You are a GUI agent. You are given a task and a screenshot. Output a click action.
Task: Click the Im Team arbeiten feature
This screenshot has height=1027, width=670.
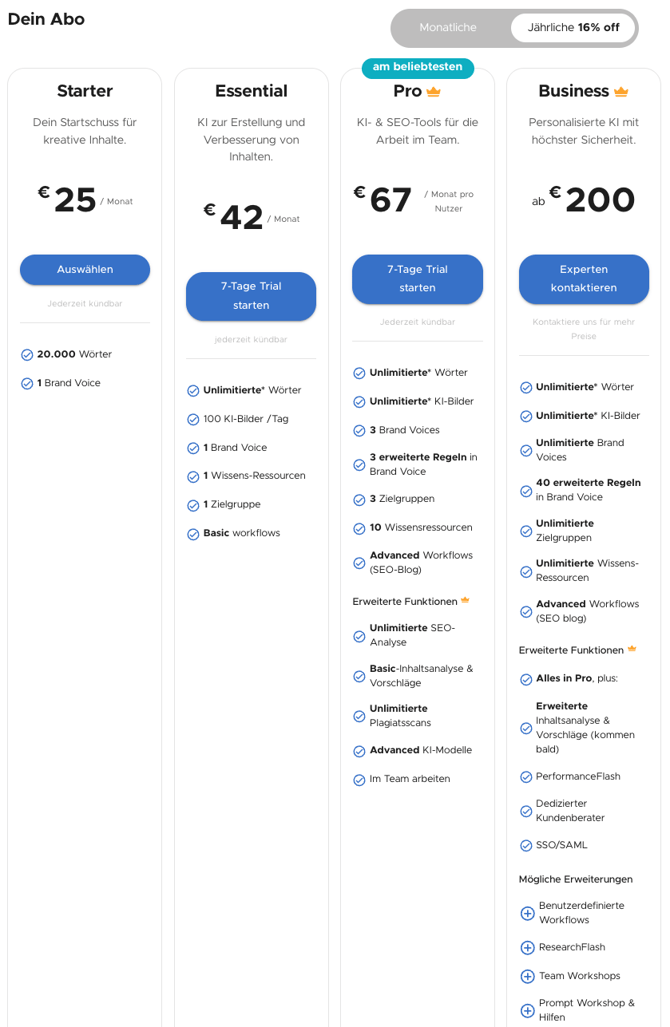tap(409, 779)
